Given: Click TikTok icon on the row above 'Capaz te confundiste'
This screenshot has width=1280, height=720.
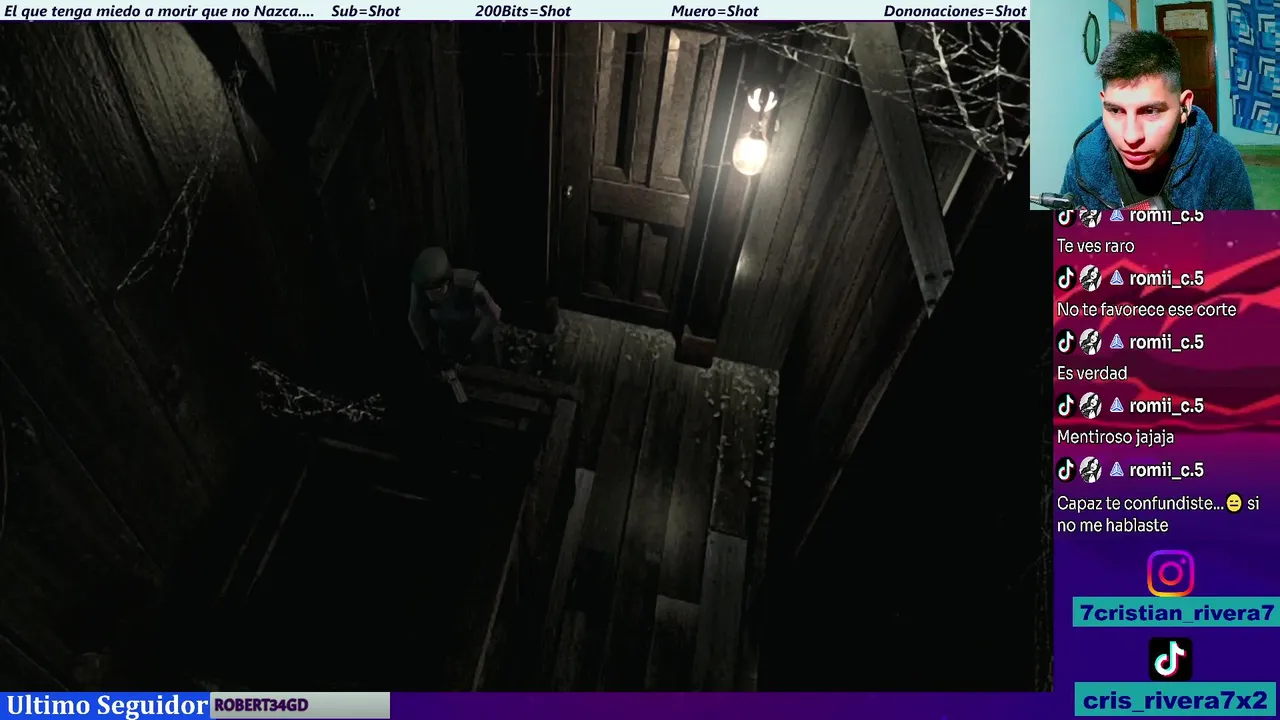Looking at the screenshot, I should pyautogui.click(x=1065, y=470).
